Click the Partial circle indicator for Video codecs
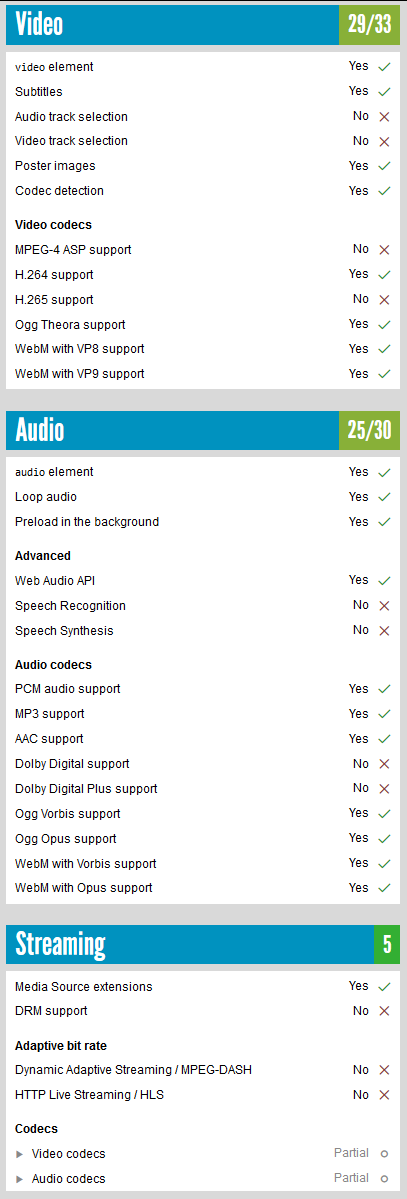This screenshot has width=407, height=1199. [384, 1154]
